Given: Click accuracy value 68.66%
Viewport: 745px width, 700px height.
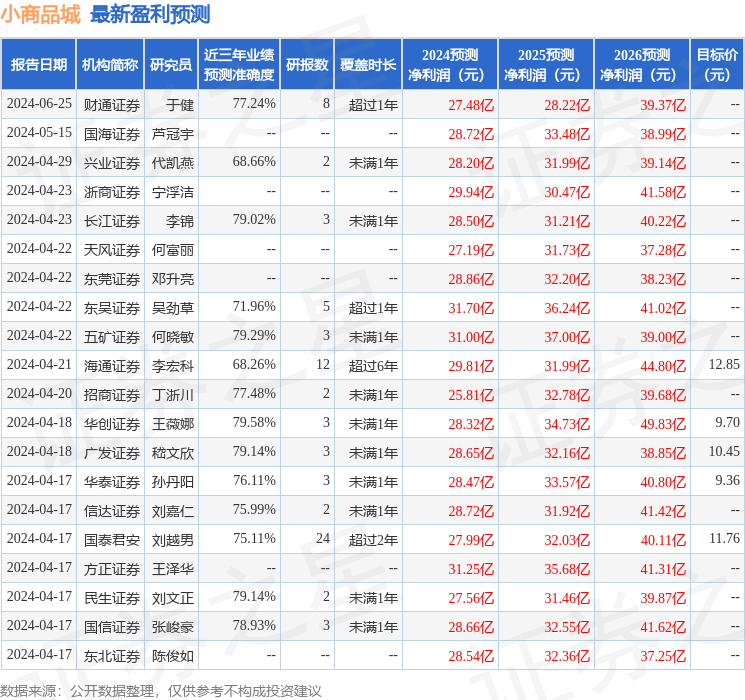Looking at the screenshot, I should click(254, 161).
